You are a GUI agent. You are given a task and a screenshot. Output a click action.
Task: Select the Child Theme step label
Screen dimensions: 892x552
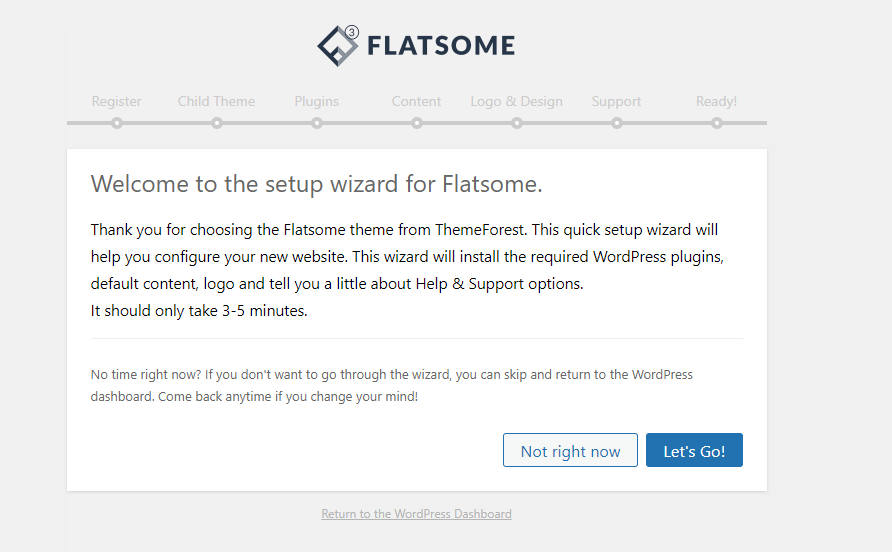tap(216, 101)
